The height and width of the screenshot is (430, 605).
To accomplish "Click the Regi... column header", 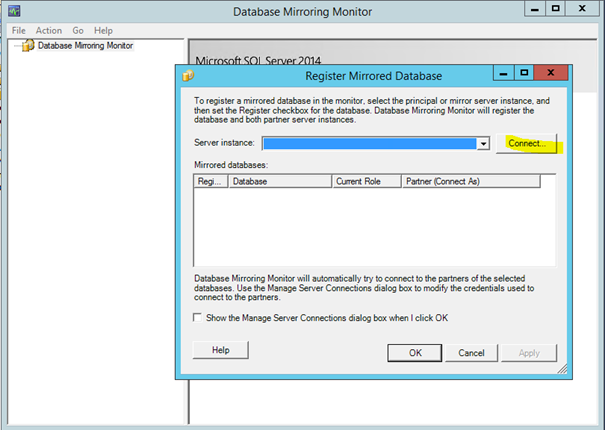I will 210,182.
